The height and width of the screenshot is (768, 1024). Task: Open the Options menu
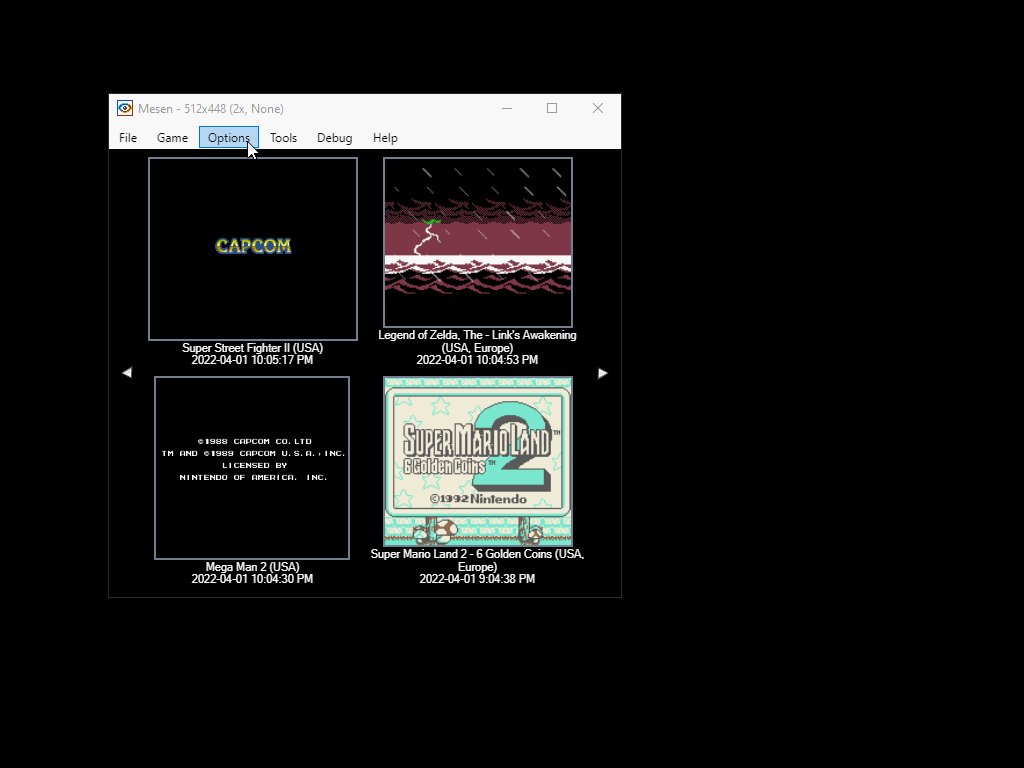[229, 138]
